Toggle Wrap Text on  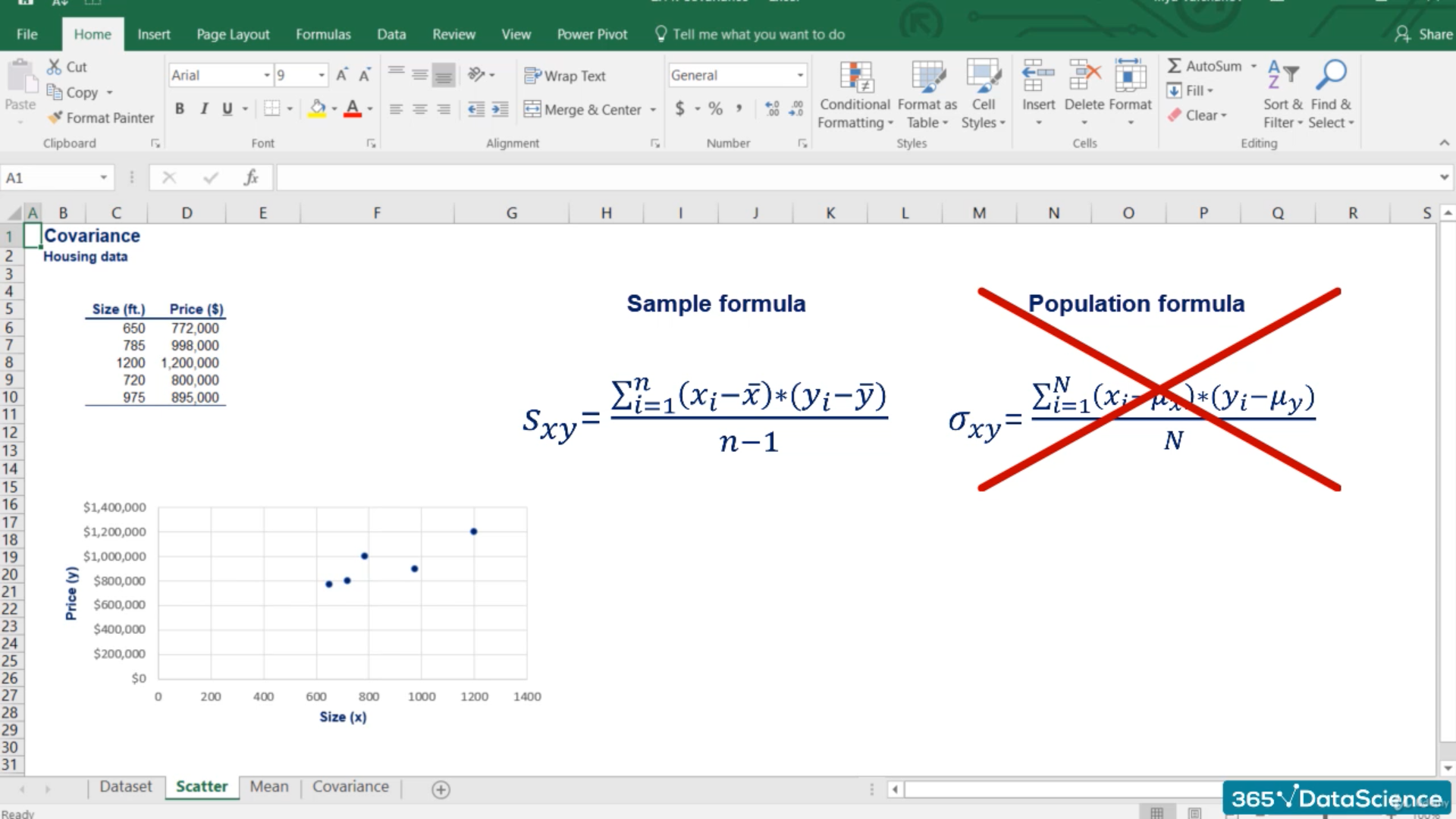[565, 76]
